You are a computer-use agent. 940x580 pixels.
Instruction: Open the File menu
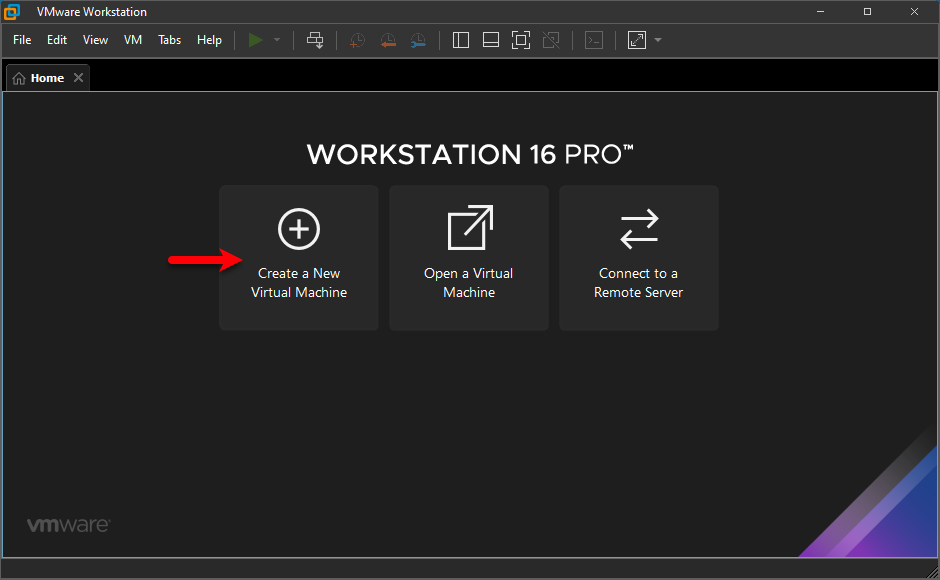[22, 40]
